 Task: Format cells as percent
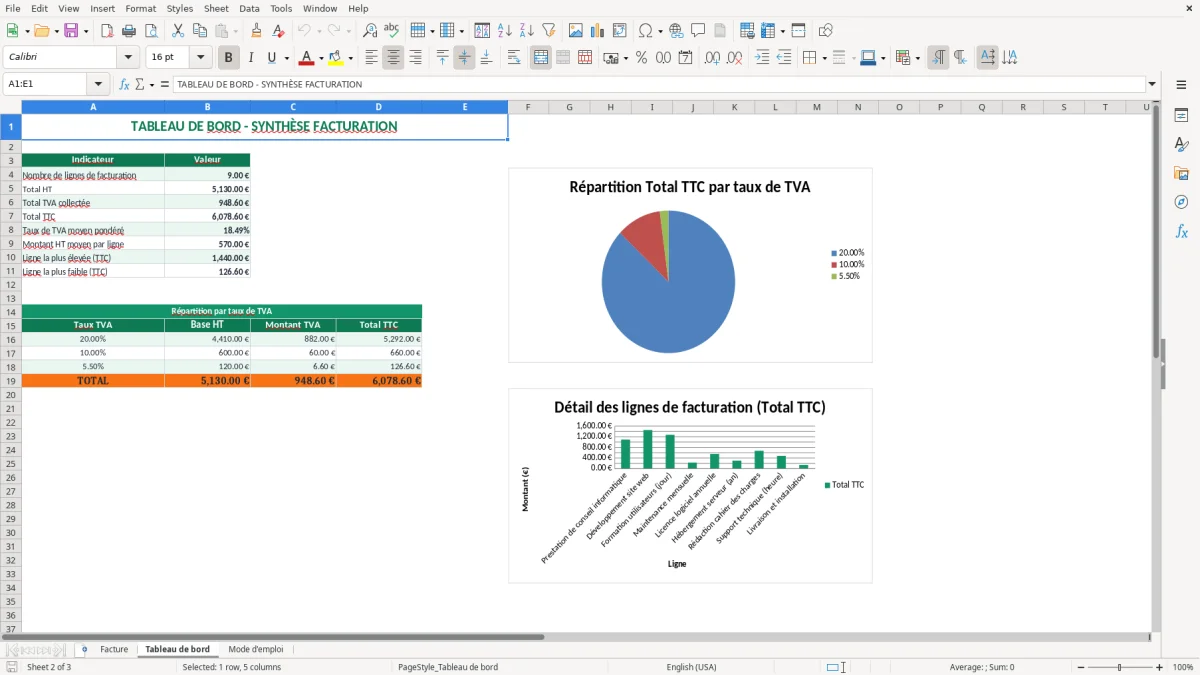click(x=642, y=58)
